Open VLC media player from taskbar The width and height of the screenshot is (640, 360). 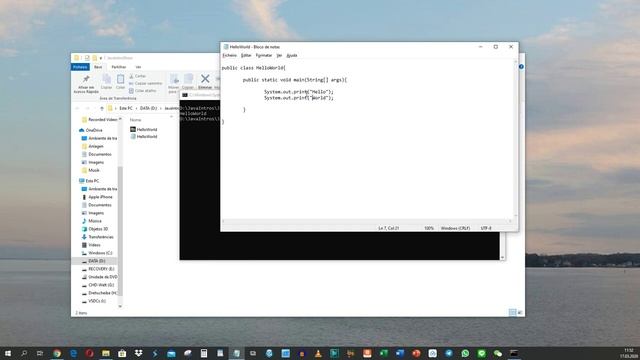pos(318,353)
